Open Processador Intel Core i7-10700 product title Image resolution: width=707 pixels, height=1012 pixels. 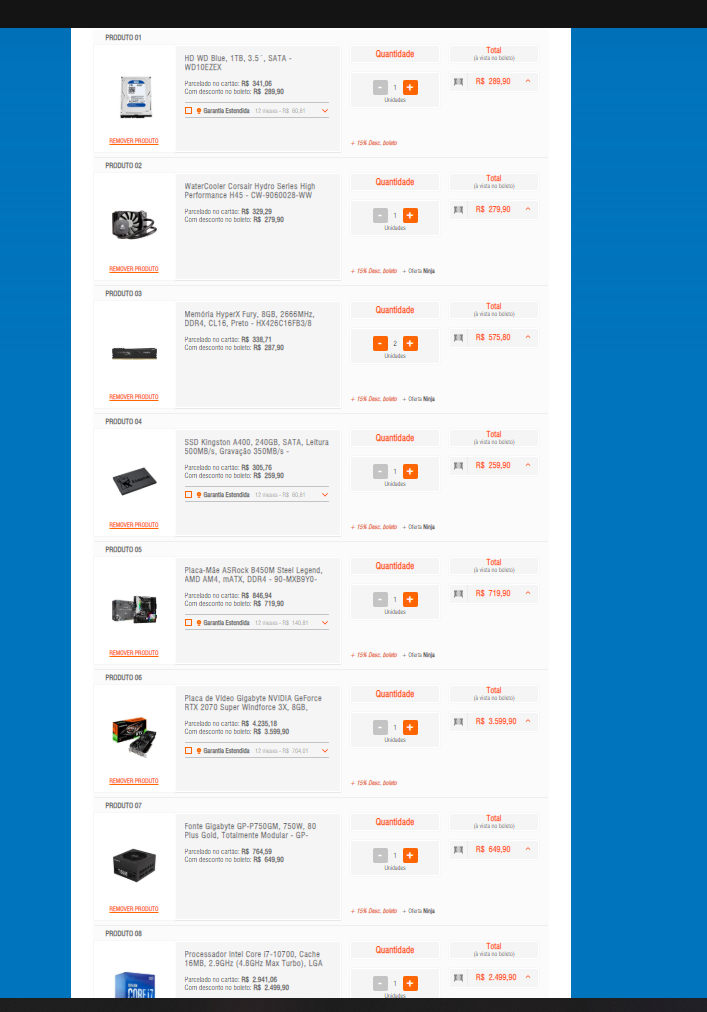click(x=253, y=958)
